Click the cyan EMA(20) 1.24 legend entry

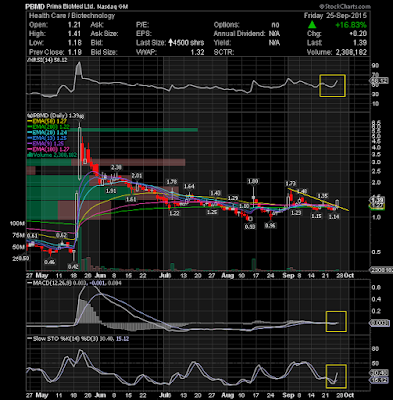tap(47, 132)
